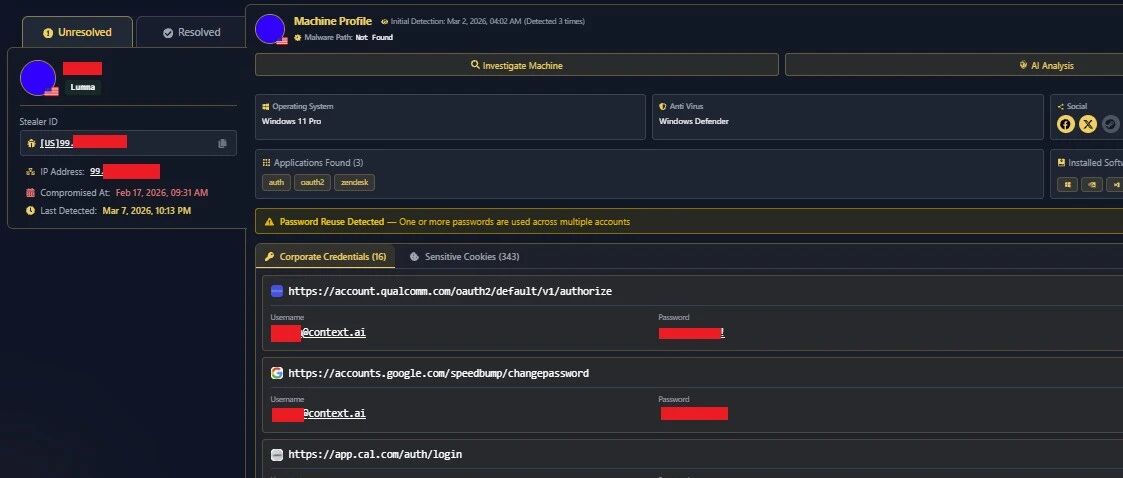Click Last Detected Mar 7, 2026 date

tap(147, 211)
